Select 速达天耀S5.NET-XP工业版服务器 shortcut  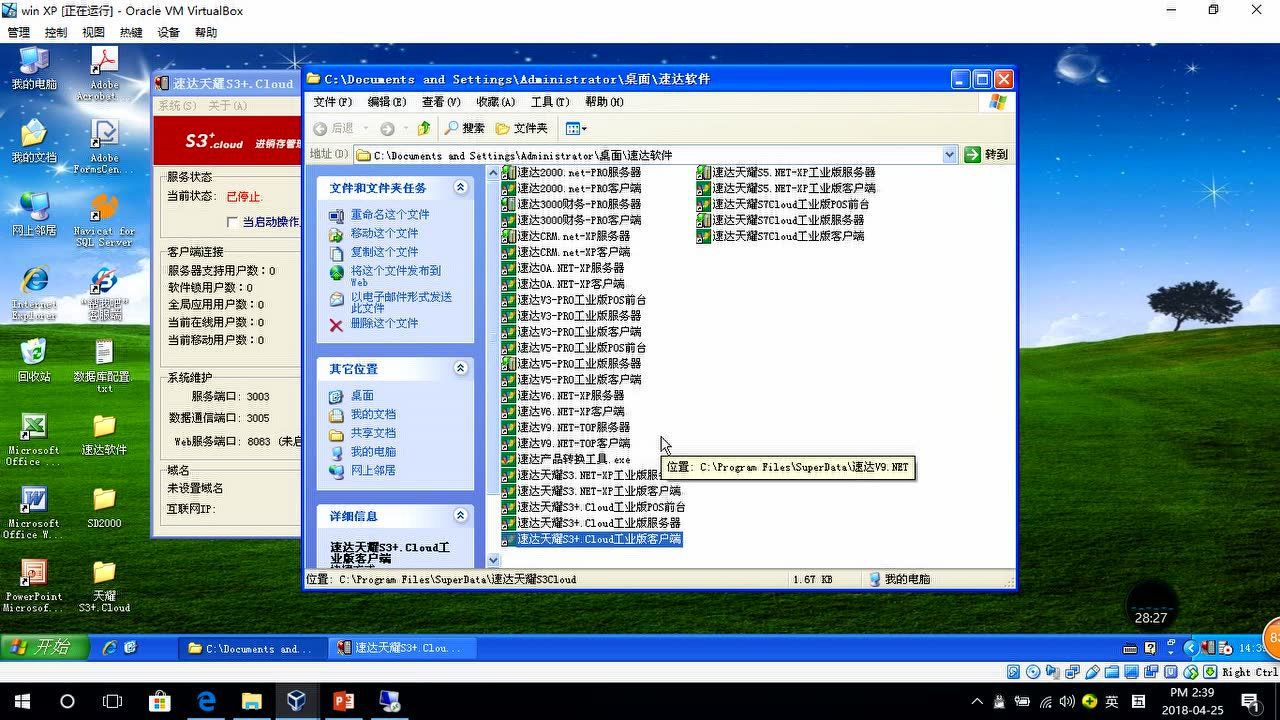[786, 172]
